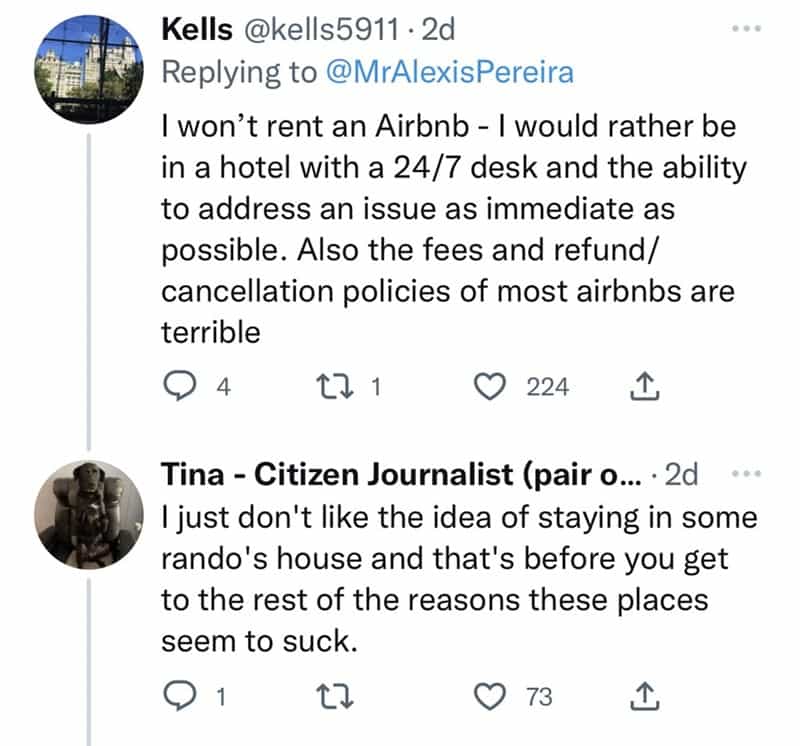Open Kells' profile picture

pyautogui.click(x=86, y=71)
